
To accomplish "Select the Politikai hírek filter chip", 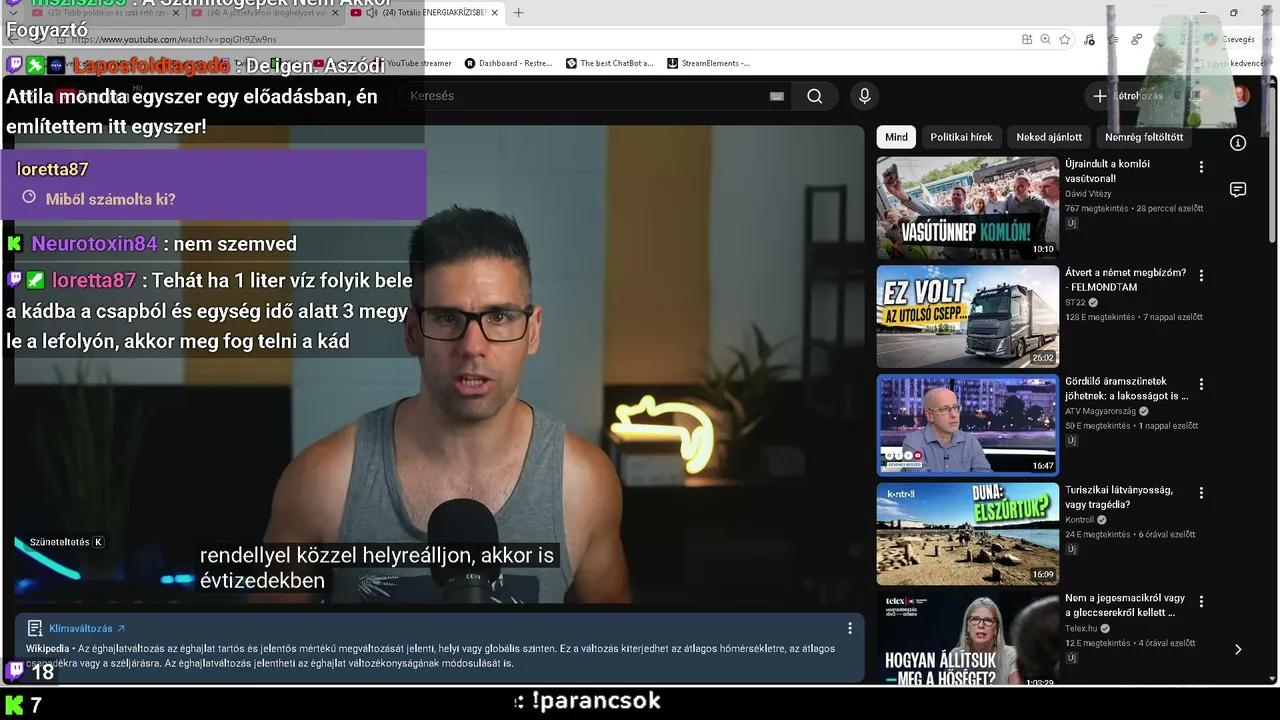I will coord(961,137).
